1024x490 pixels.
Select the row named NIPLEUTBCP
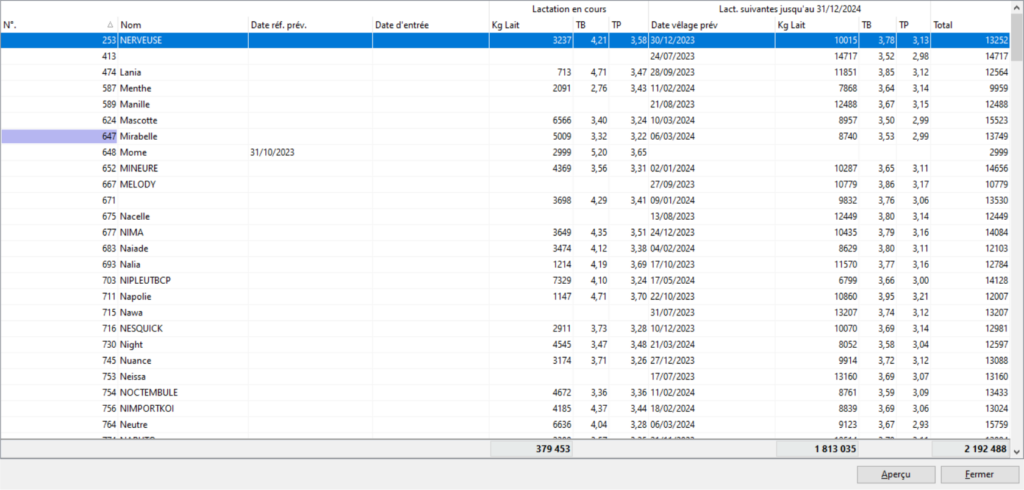pyautogui.click(x=506, y=280)
